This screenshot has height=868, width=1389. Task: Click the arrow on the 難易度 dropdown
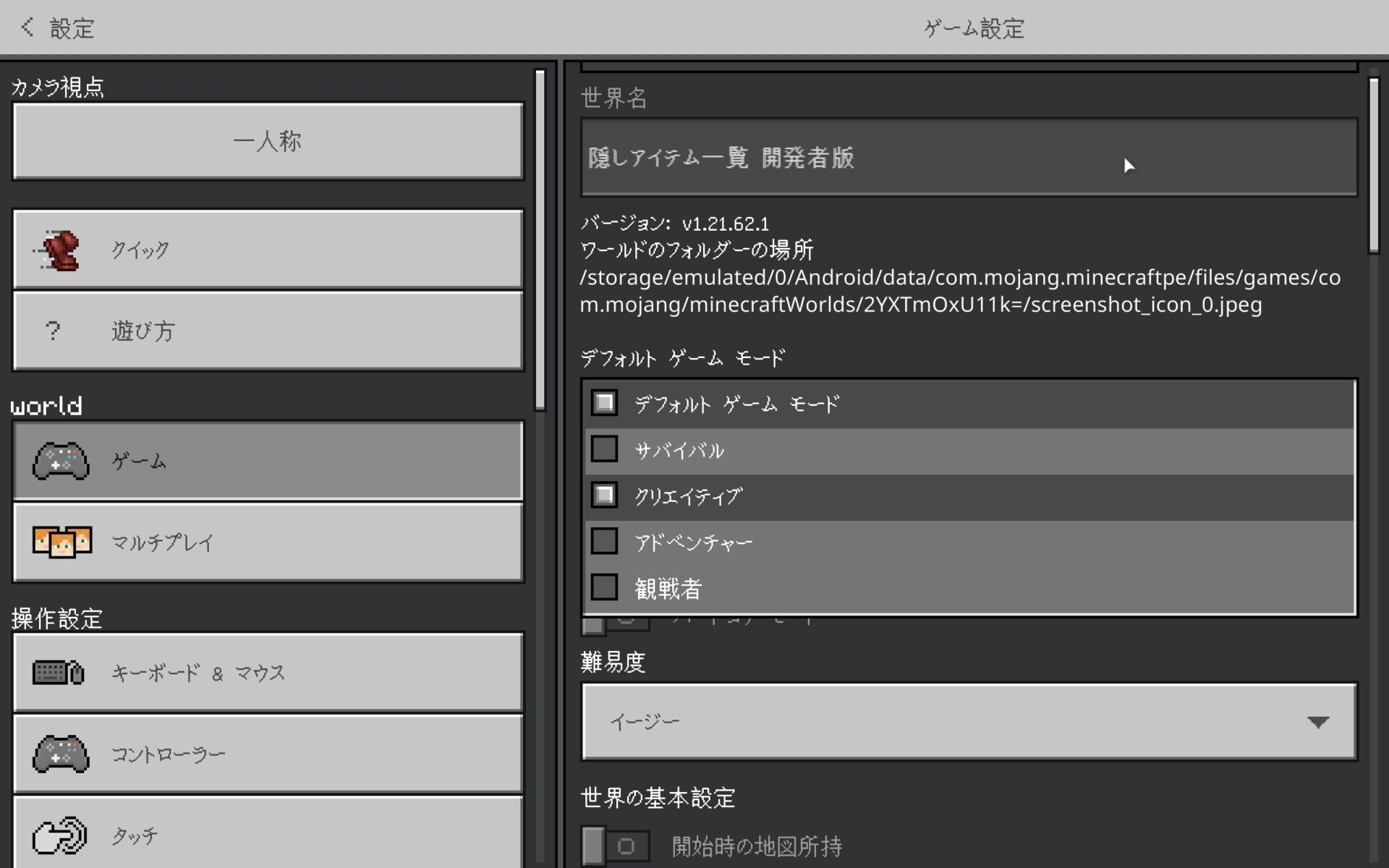(x=1318, y=722)
